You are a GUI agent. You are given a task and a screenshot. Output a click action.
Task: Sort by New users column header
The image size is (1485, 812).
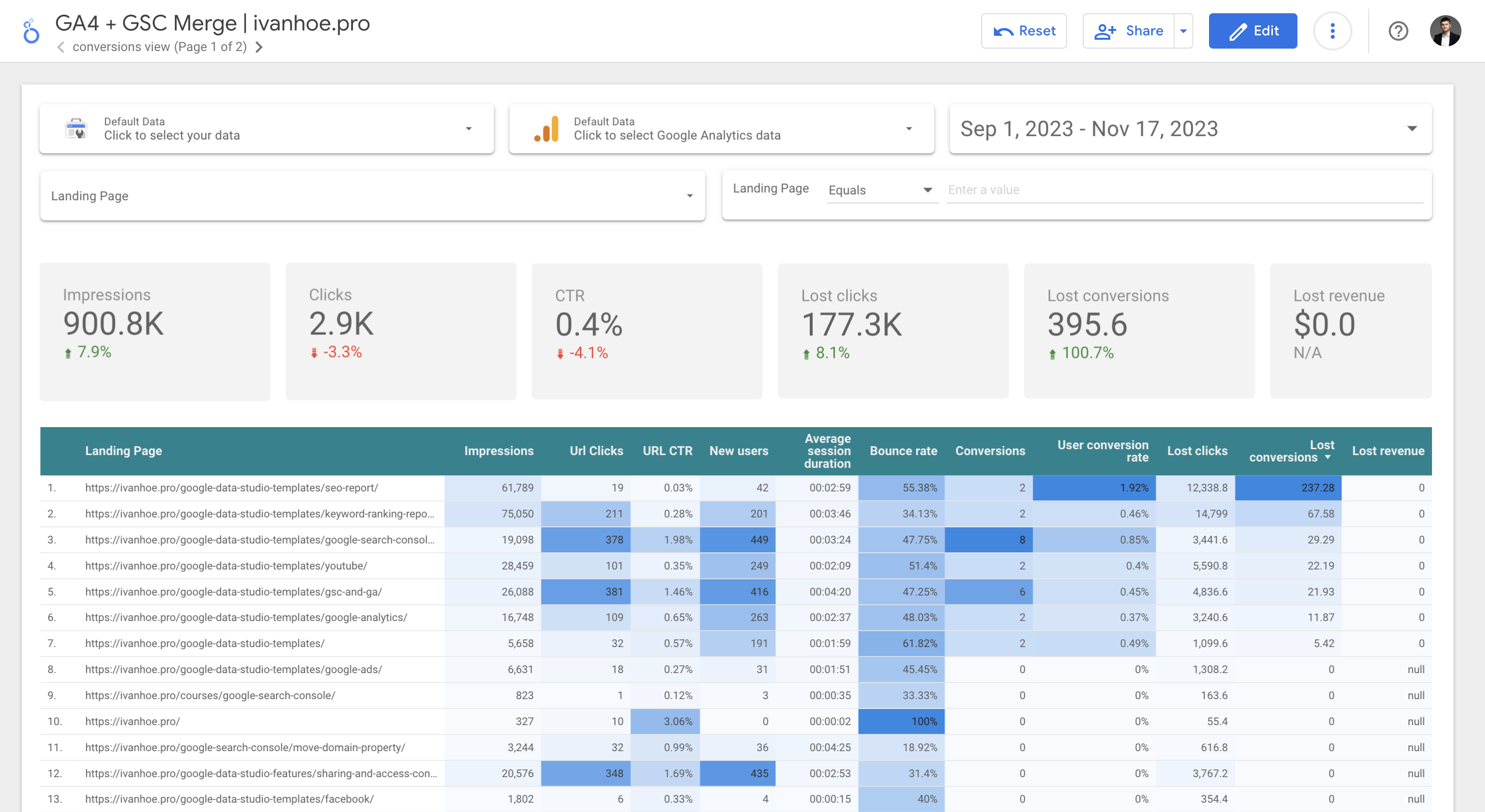[739, 451]
